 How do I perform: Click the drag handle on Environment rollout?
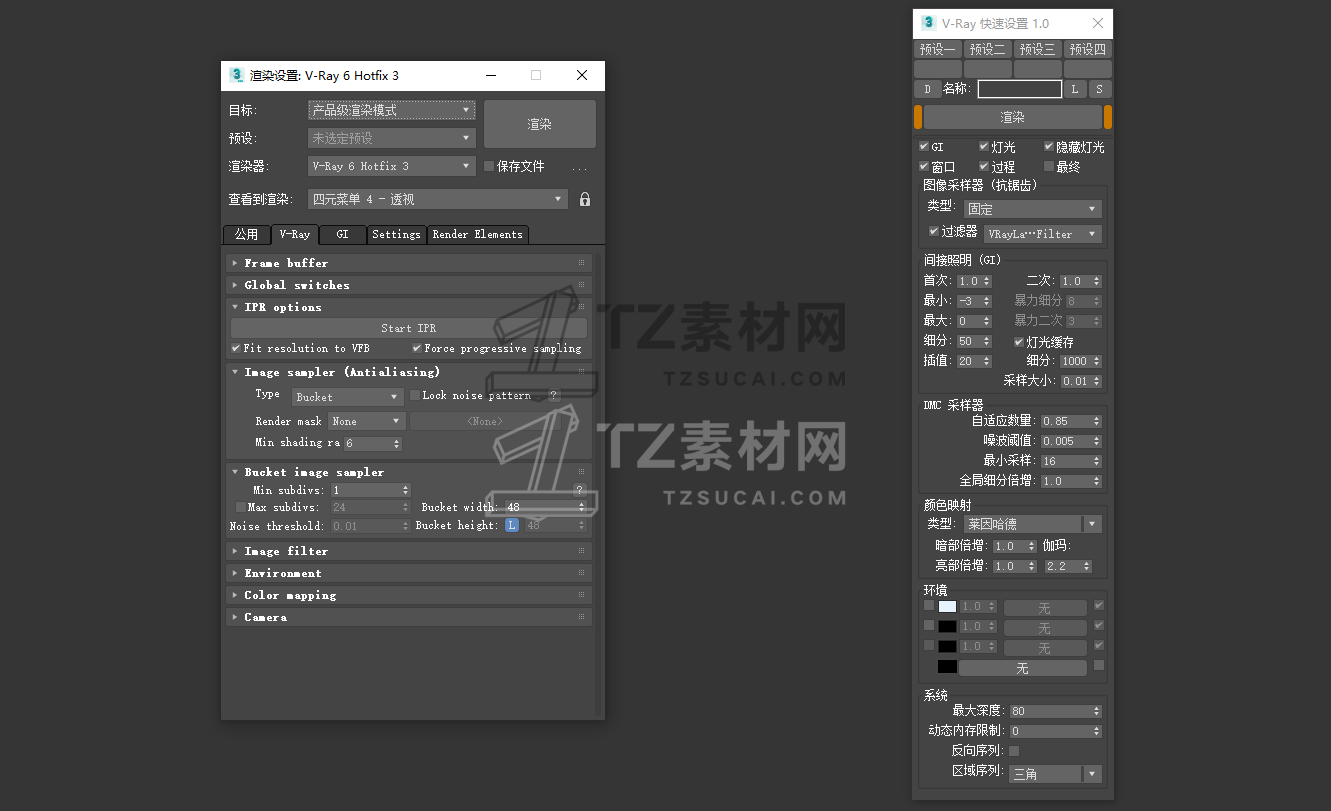click(x=581, y=573)
